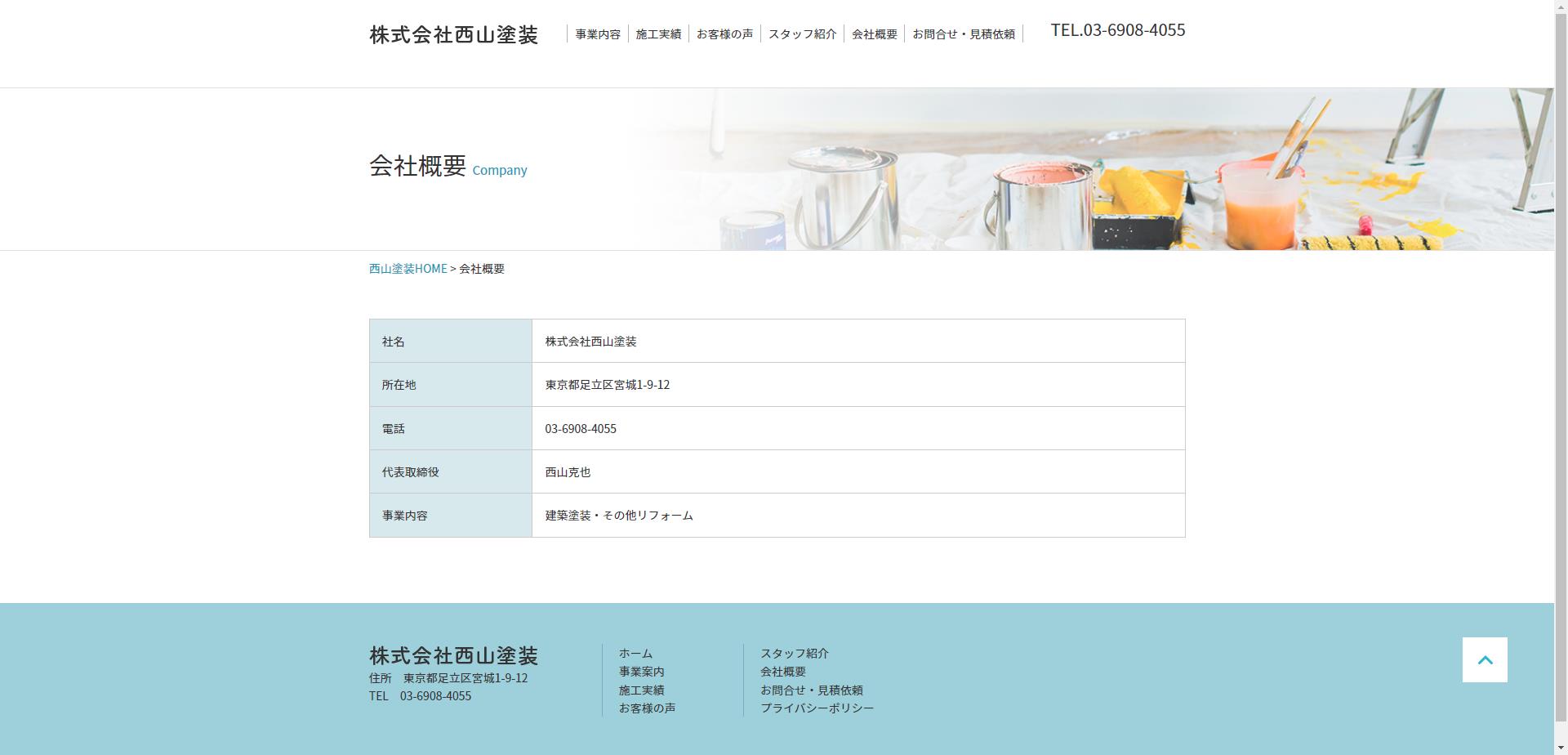Viewport: 1568px width, 755px height.
Task: Open 事業案内 in the footer links
Action: (641, 672)
